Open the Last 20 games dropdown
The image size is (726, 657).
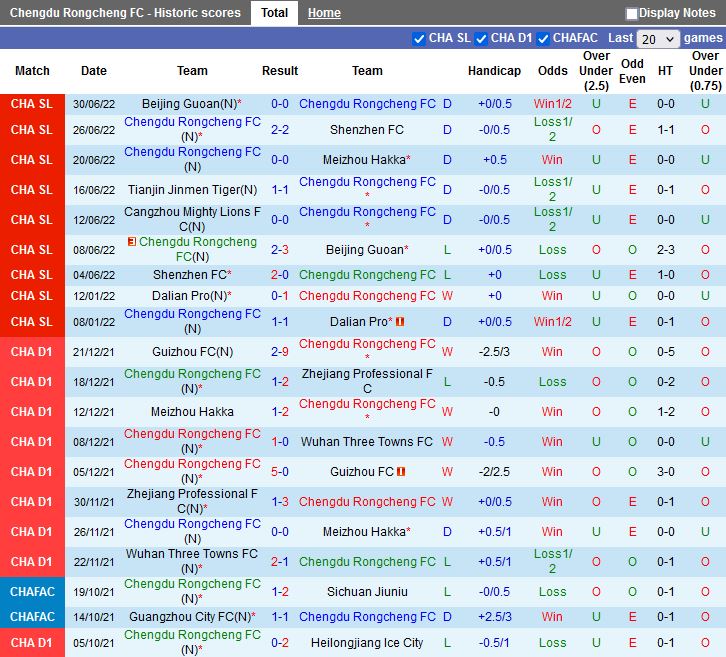point(659,39)
